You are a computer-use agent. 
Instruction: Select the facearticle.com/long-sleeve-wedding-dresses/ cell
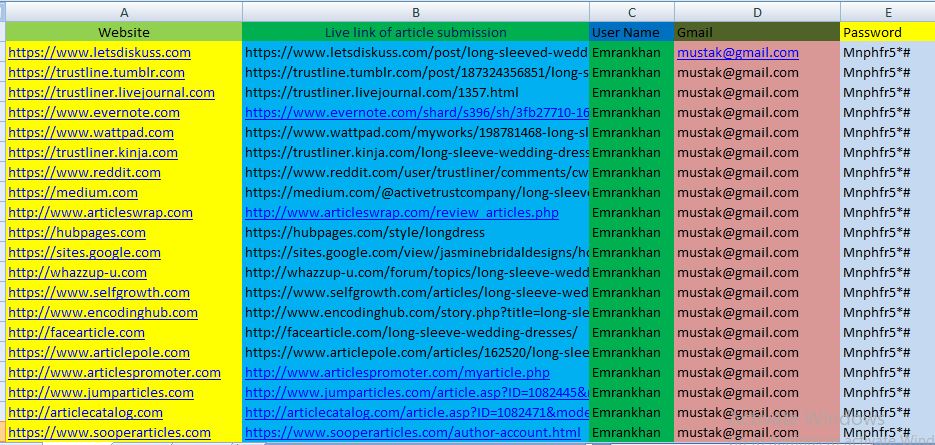[416, 332]
